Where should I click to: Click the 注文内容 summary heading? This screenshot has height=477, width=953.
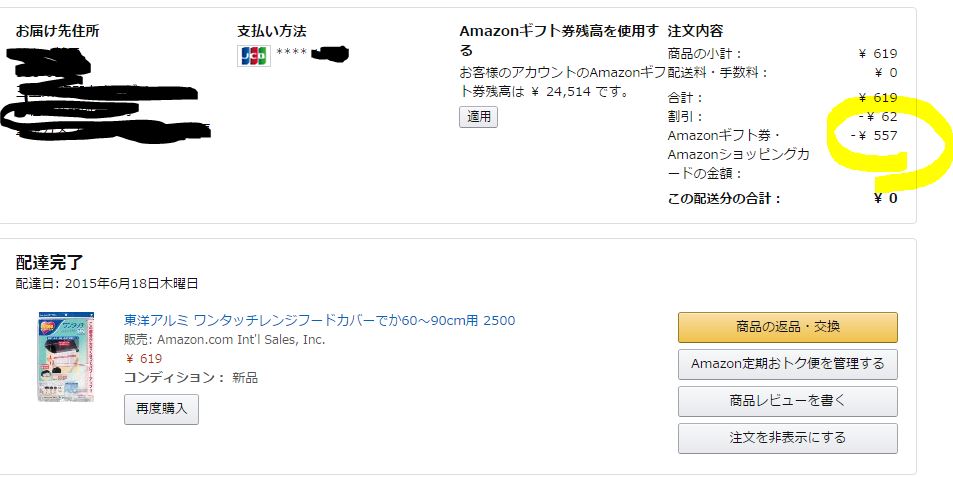coord(695,31)
